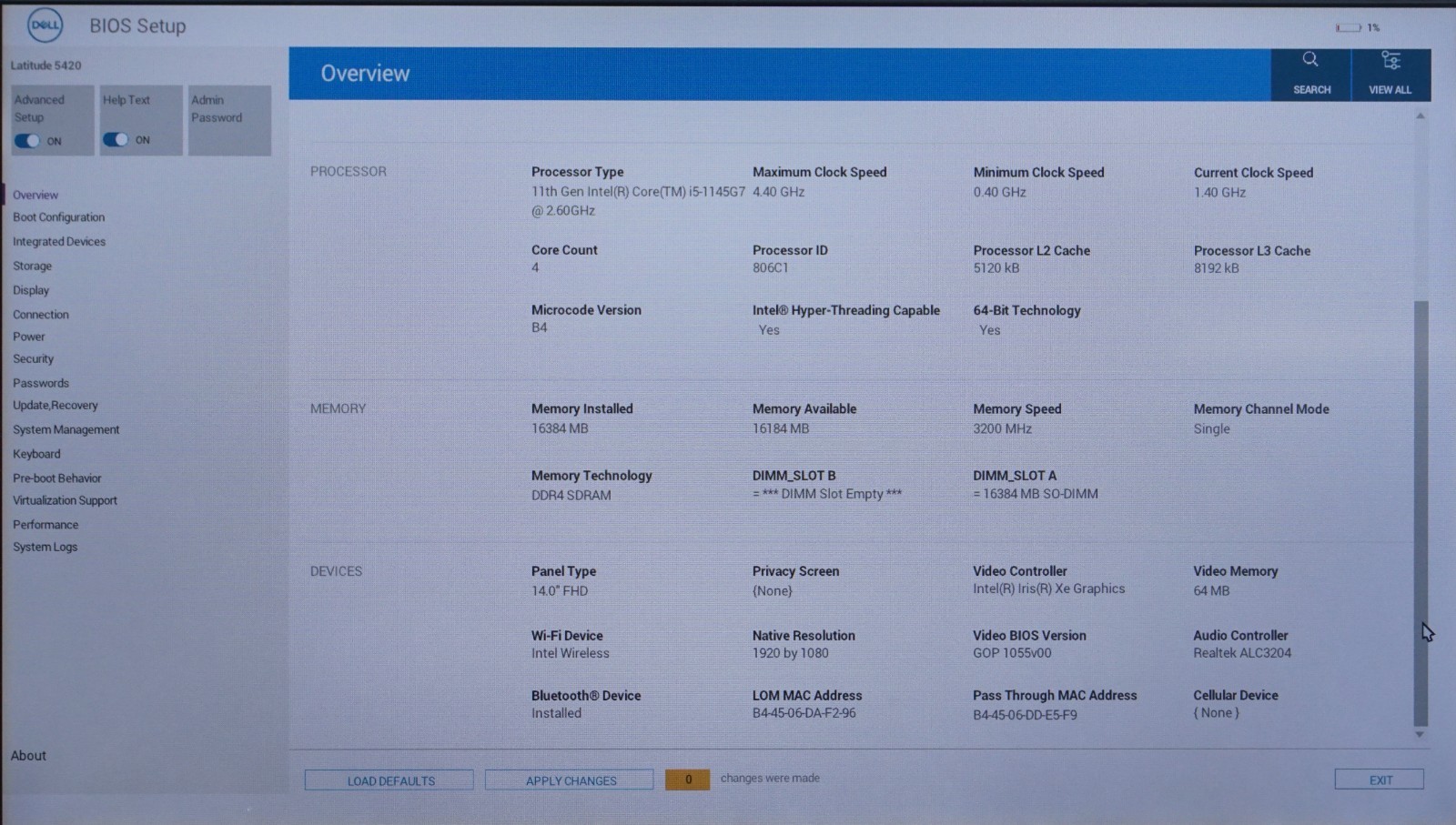Click Microcode Version value B4
The image size is (1456, 825).
tap(540, 327)
